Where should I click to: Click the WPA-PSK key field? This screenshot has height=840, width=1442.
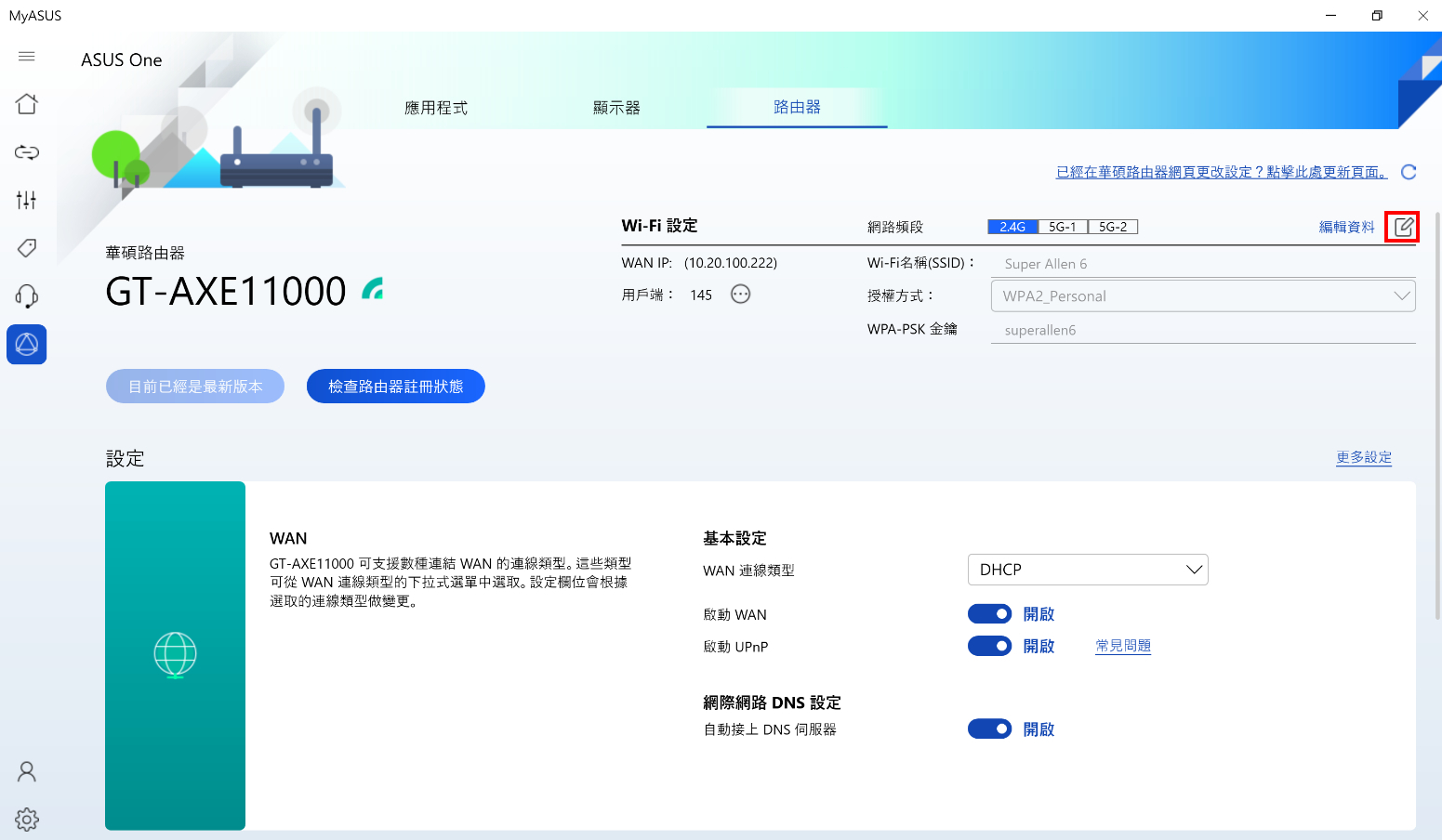point(1203,330)
